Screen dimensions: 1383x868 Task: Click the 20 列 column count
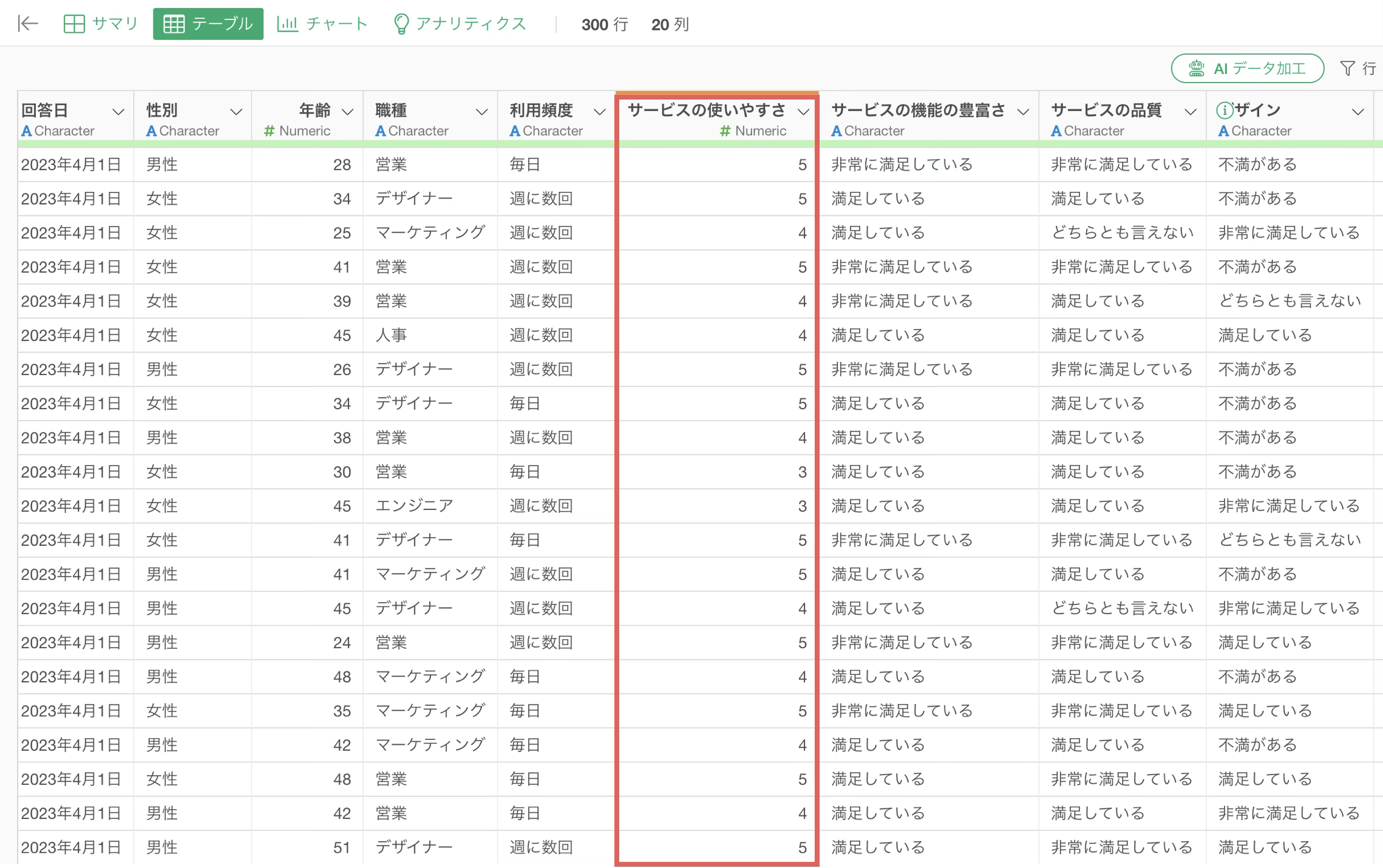click(x=670, y=24)
